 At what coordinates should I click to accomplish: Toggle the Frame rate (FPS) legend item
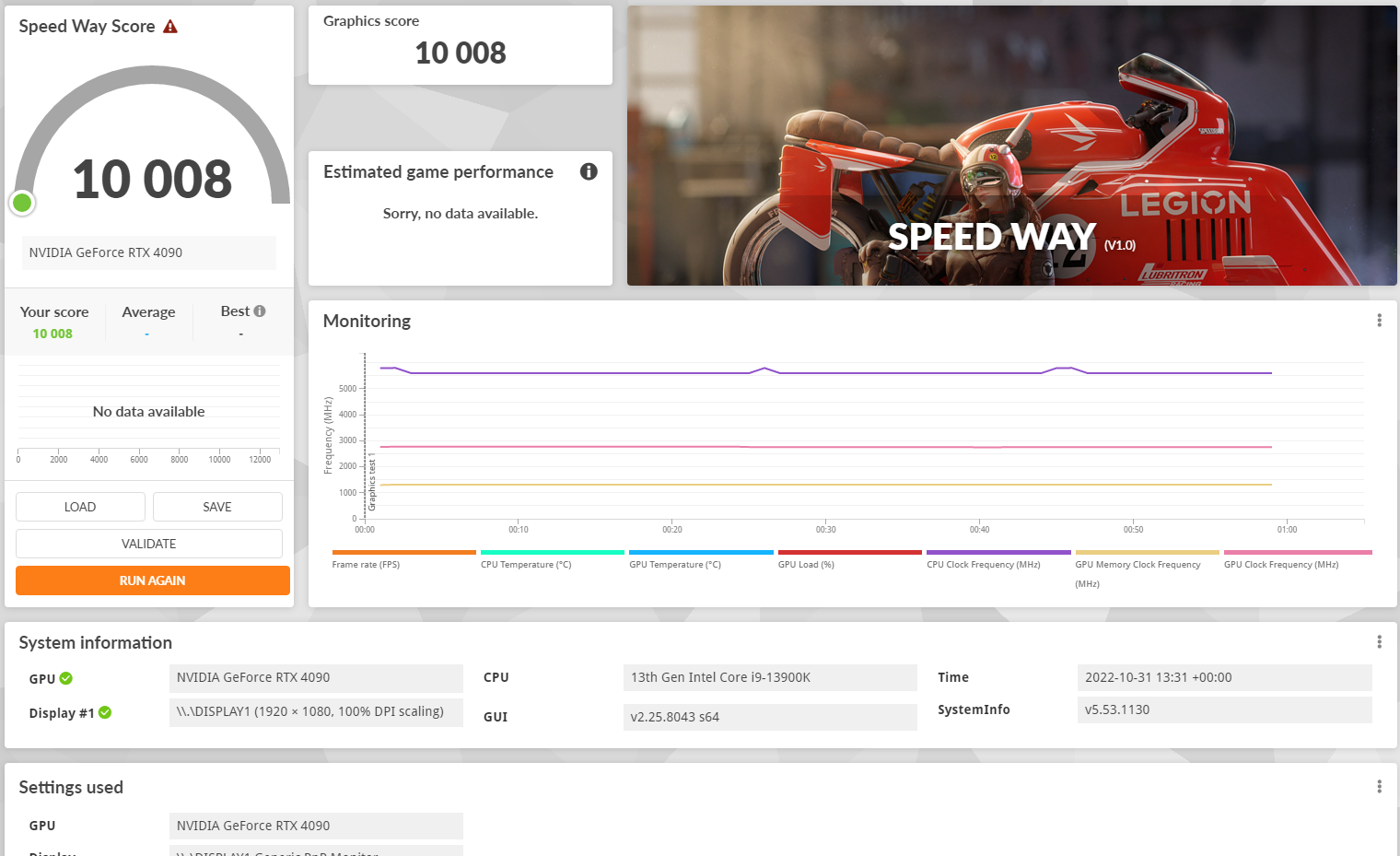tap(403, 559)
